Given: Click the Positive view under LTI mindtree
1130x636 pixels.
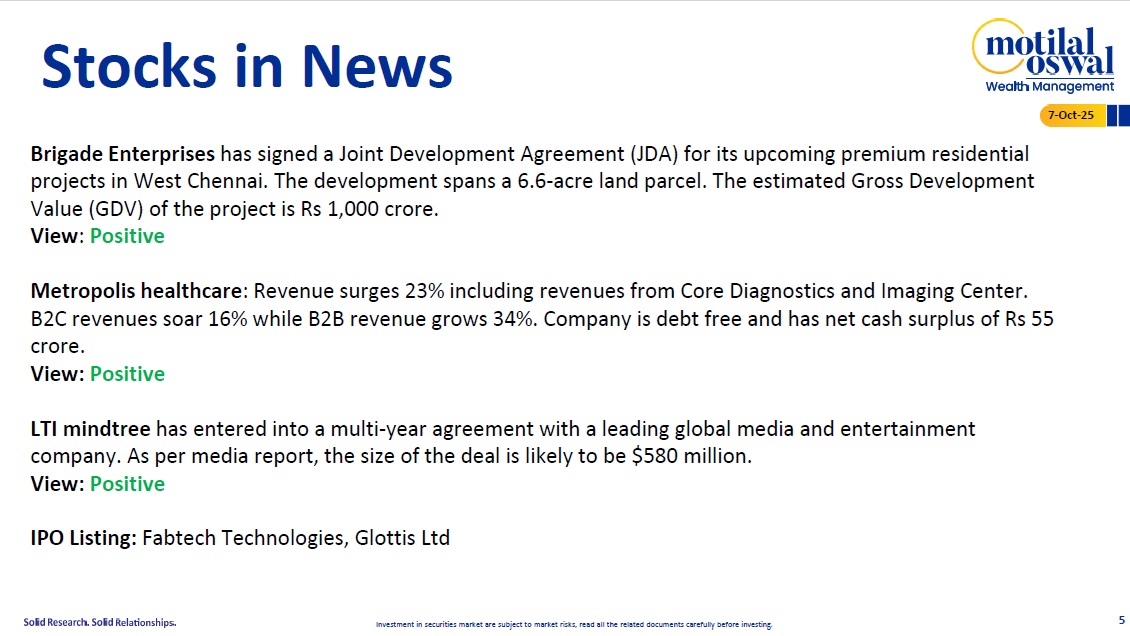Looking at the screenshot, I should 127,484.
